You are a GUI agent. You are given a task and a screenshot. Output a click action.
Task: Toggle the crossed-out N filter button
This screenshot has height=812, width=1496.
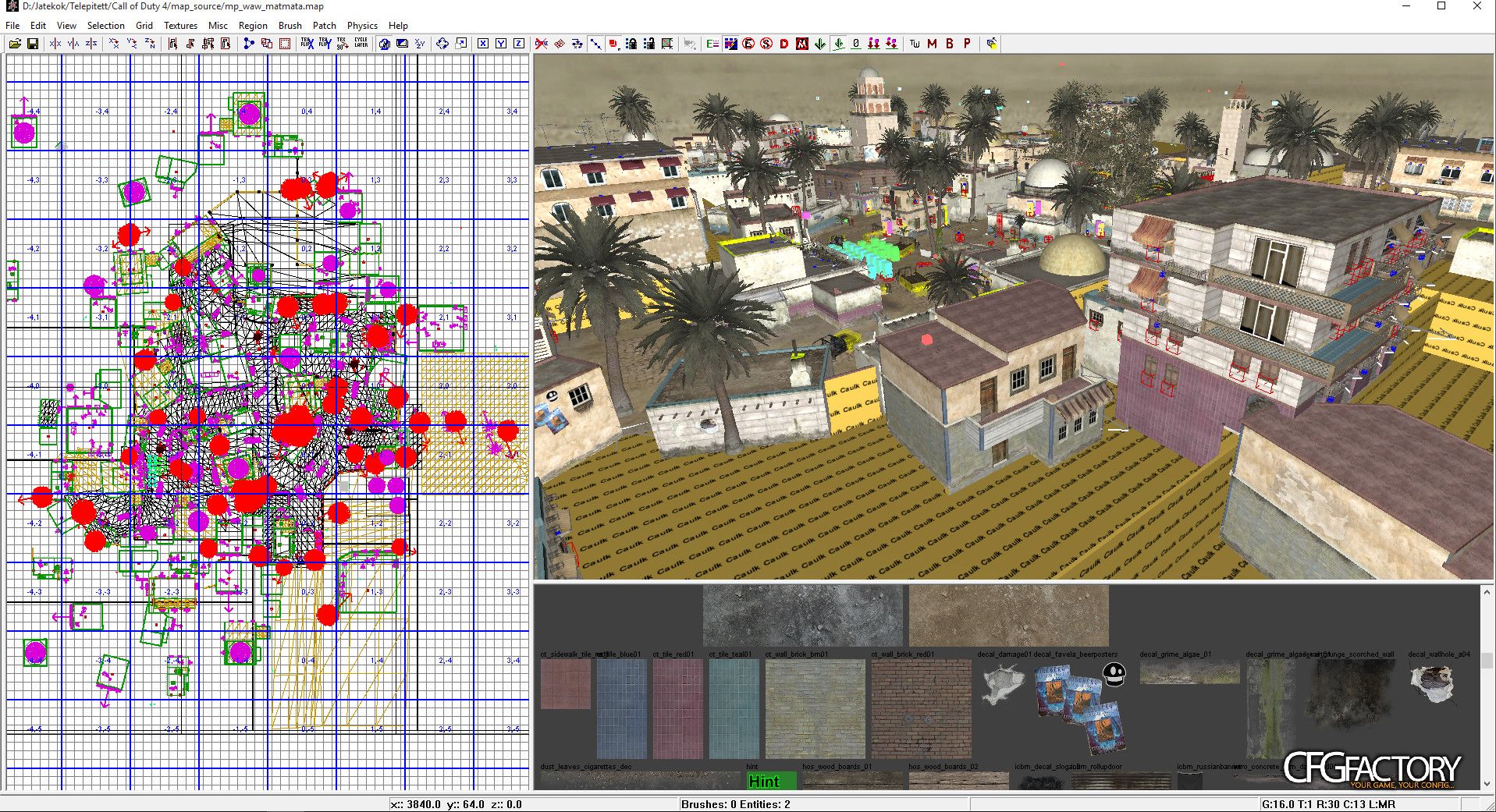tap(802, 44)
